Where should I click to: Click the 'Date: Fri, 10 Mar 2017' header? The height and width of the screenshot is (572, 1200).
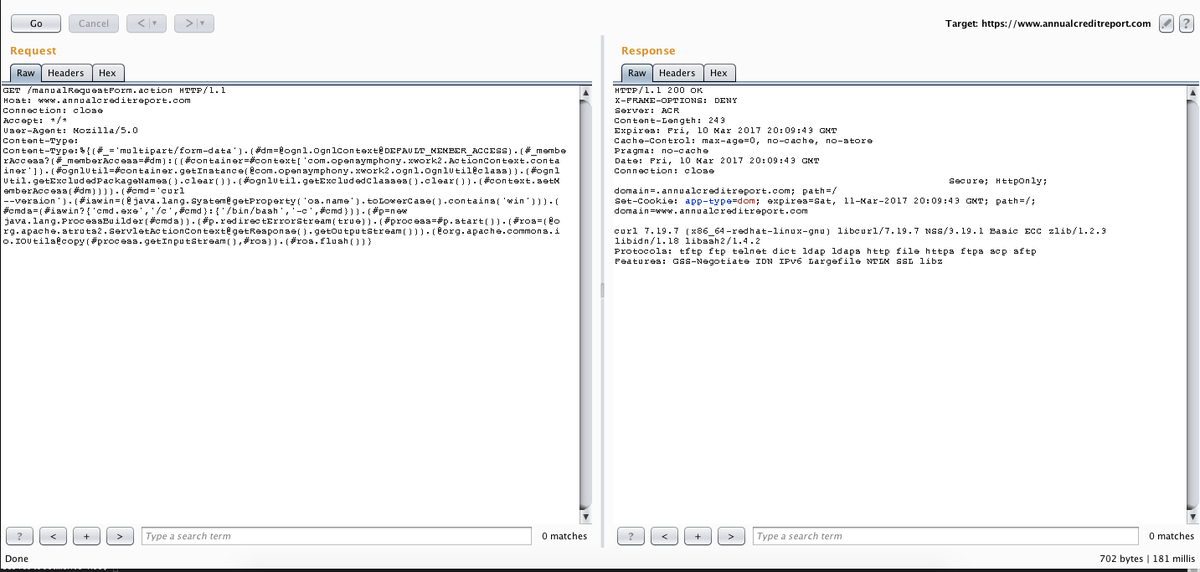tap(716, 160)
